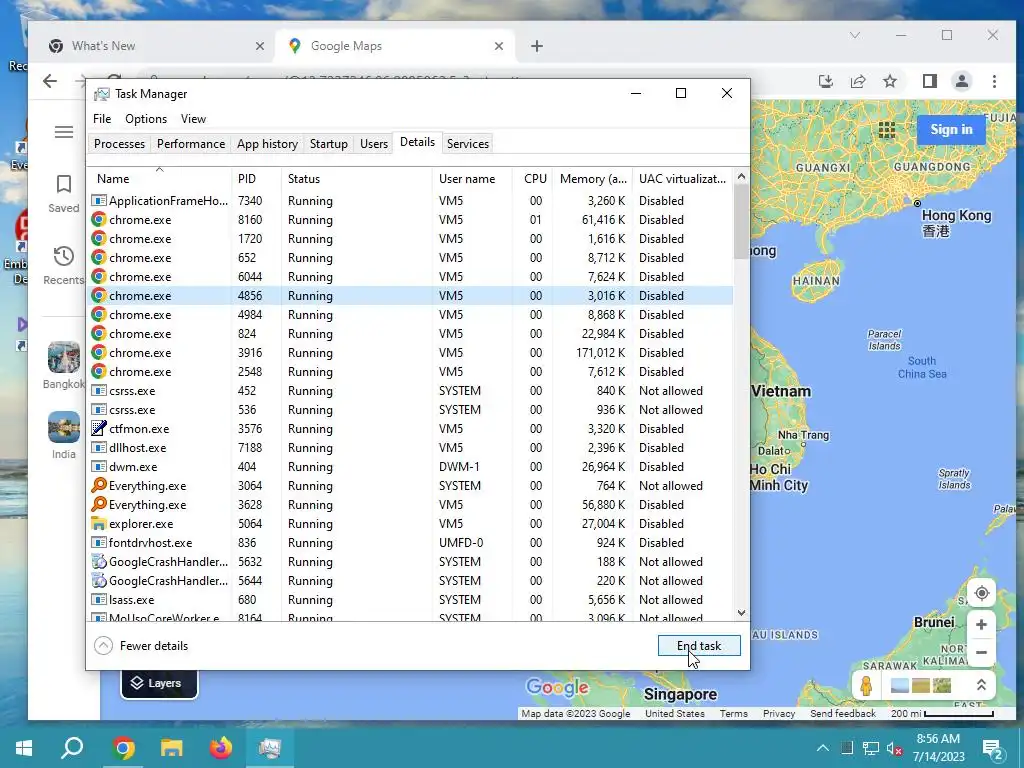Click the install app icon in Chrome
Viewport: 1024px width, 768px height.
(x=825, y=81)
